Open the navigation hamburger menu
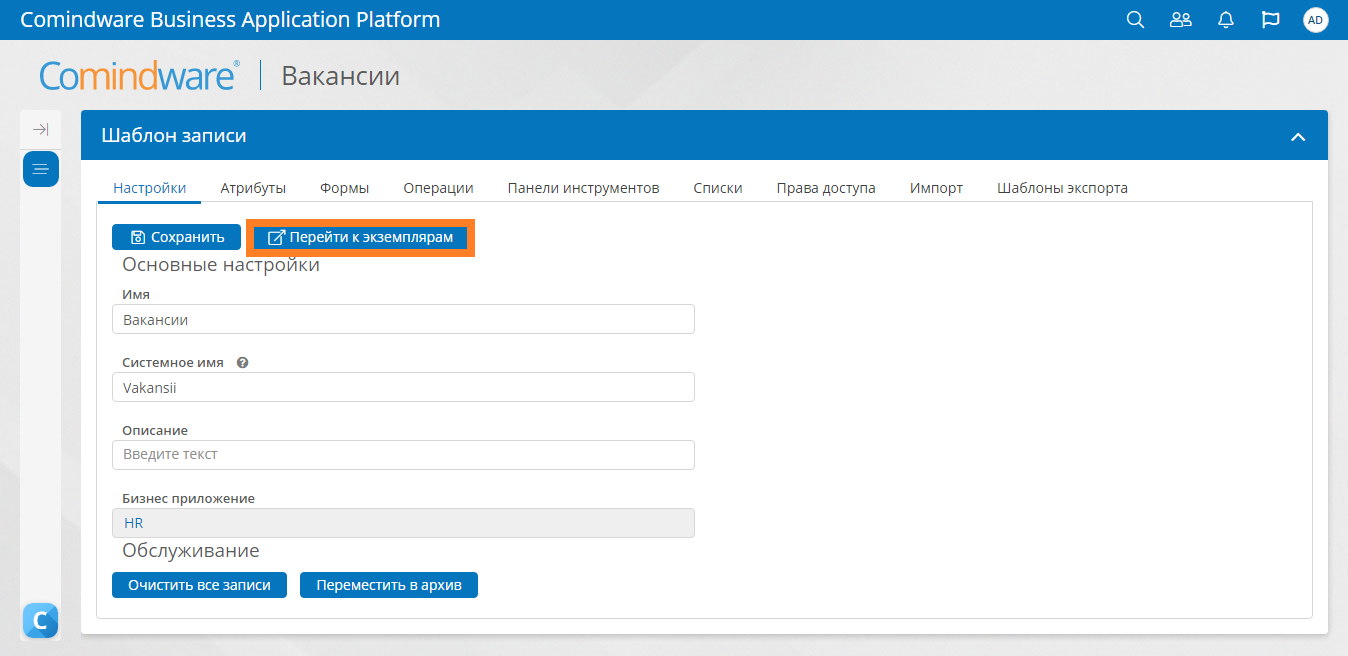 41,169
